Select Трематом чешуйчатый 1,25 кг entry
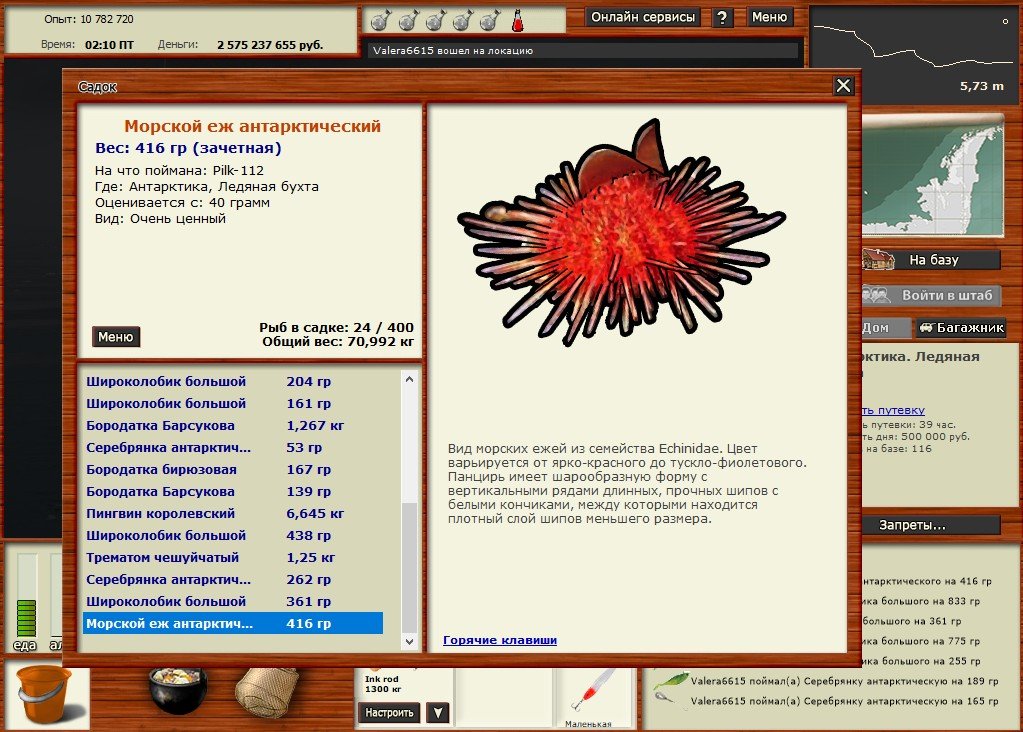The height and width of the screenshot is (732, 1023). tap(211, 557)
